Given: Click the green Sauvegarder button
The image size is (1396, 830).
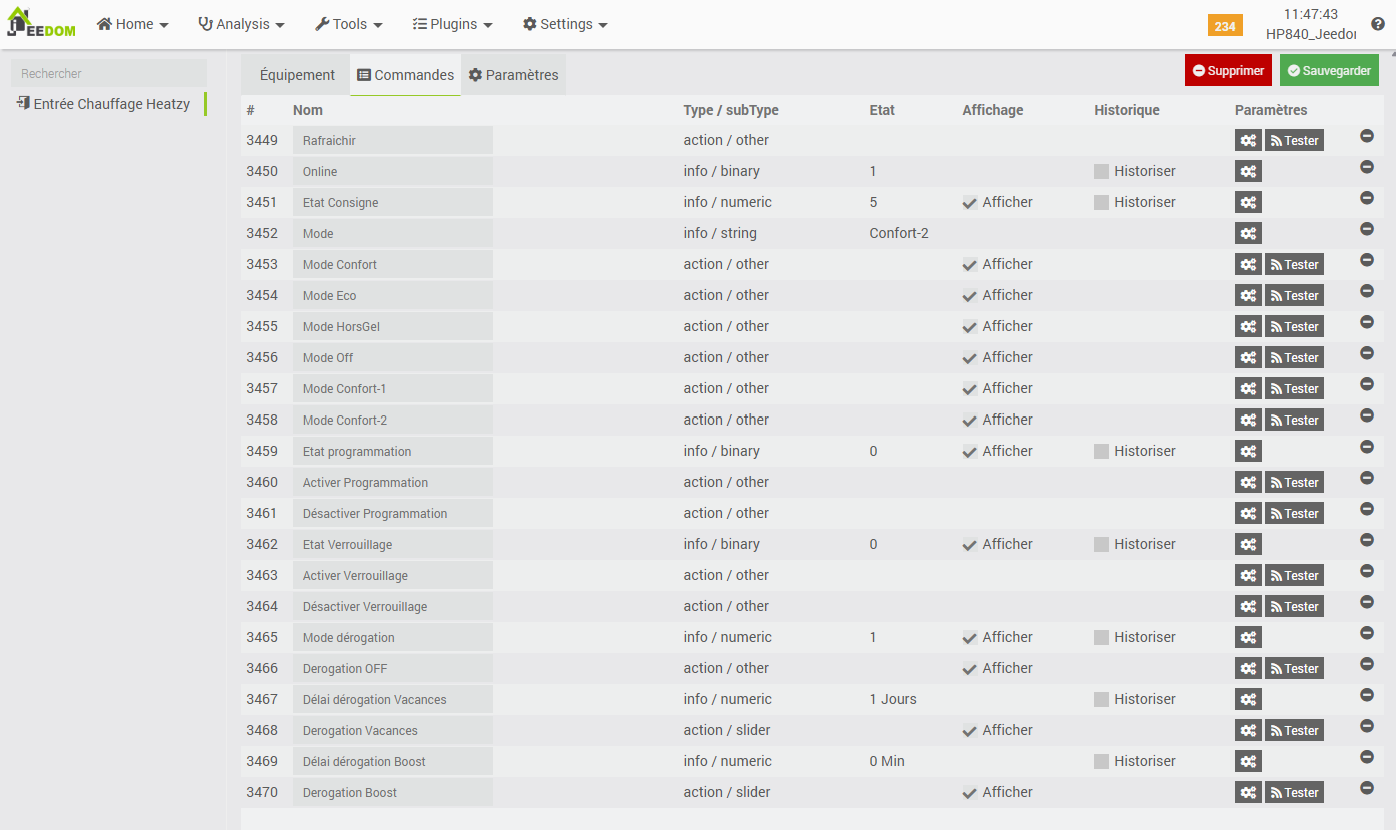Looking at the screenshot, I should coord(1329,71).
